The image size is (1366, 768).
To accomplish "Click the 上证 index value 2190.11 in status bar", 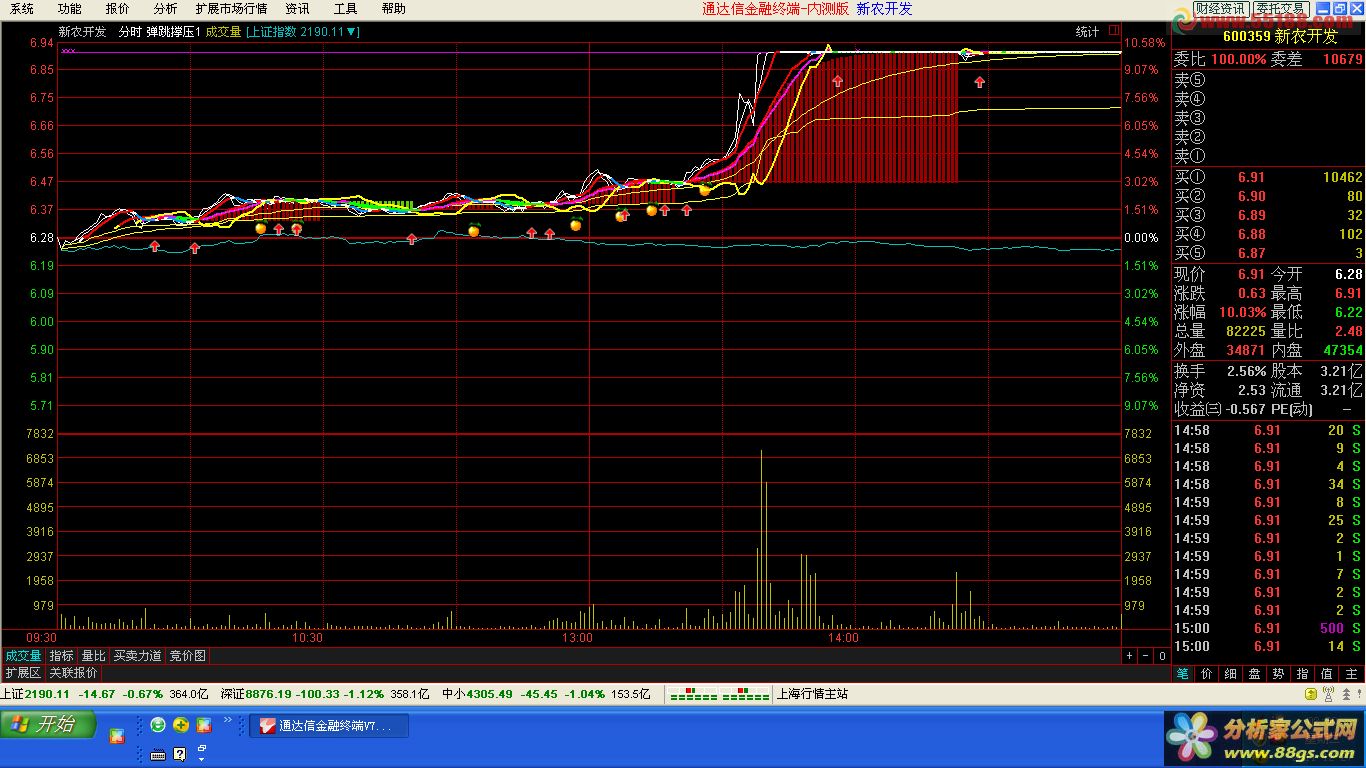I will coord(47,694).
